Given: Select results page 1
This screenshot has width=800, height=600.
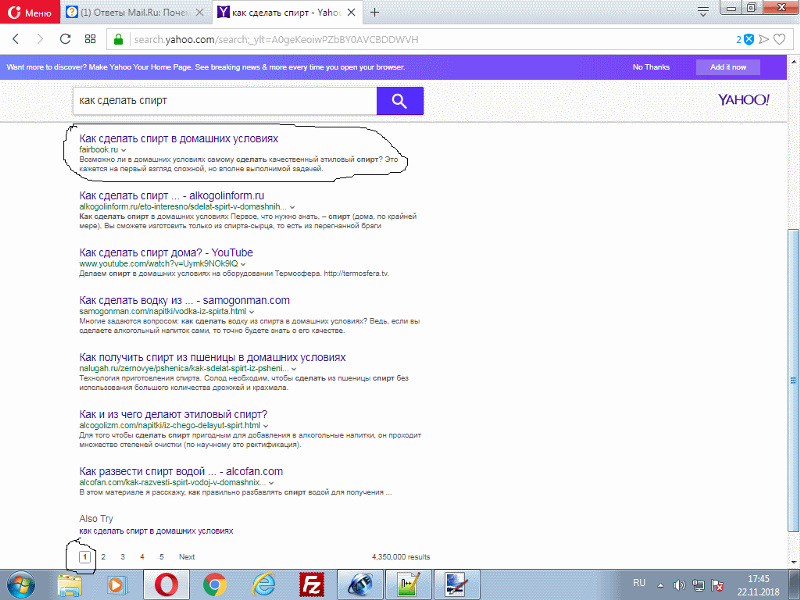Looking at the screenshot, I should coord(85,557).
